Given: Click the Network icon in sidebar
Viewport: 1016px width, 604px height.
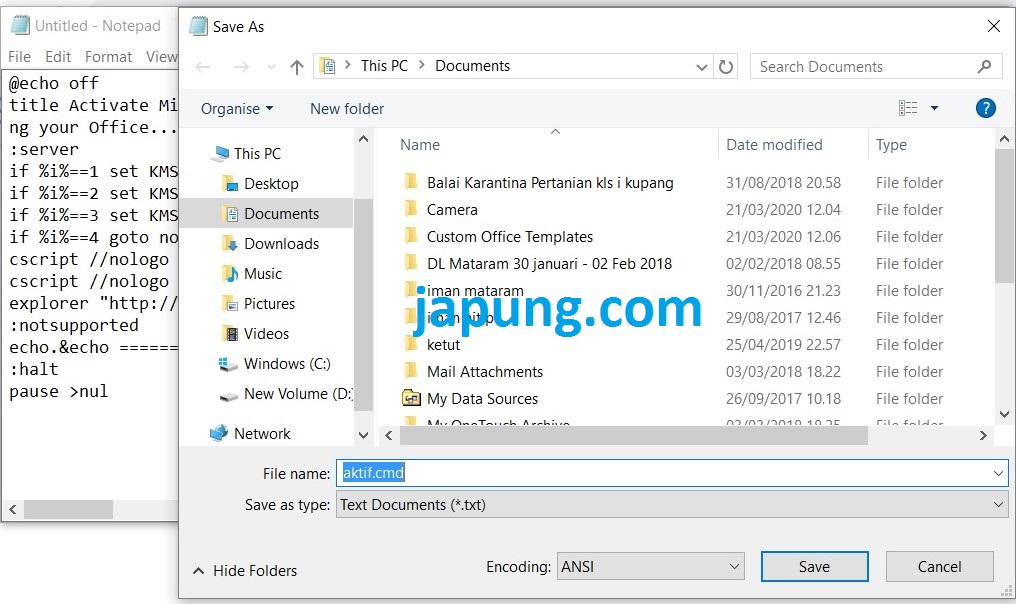Looking at the screenshot, I should 219,433.
